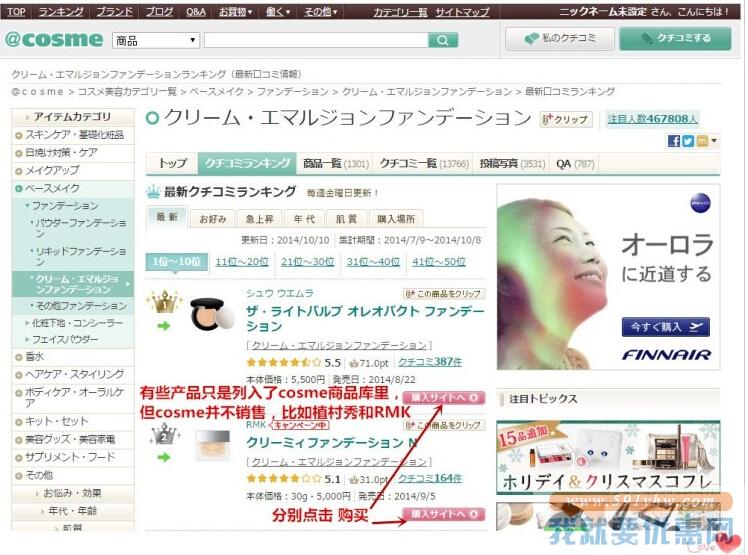
Task: Switch to the 商品一覧 tab
Action: point(336,164)
